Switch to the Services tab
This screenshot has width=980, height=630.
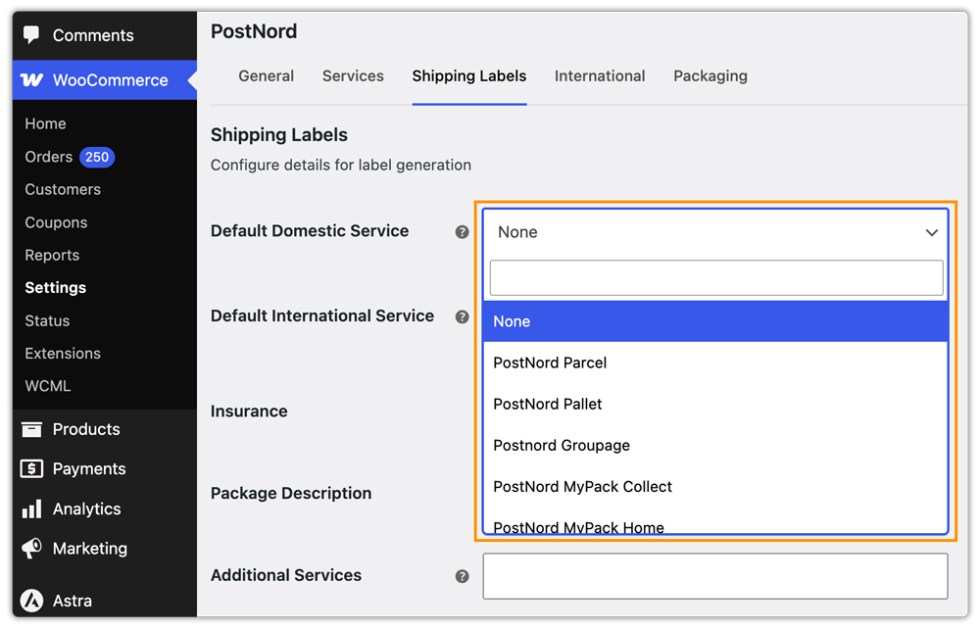(x=353, y=76)
